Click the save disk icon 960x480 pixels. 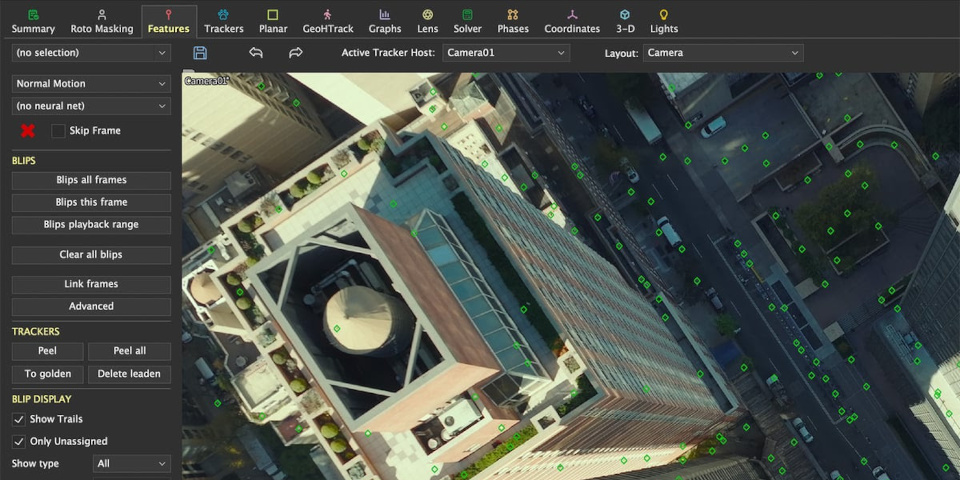coord(200,53)
